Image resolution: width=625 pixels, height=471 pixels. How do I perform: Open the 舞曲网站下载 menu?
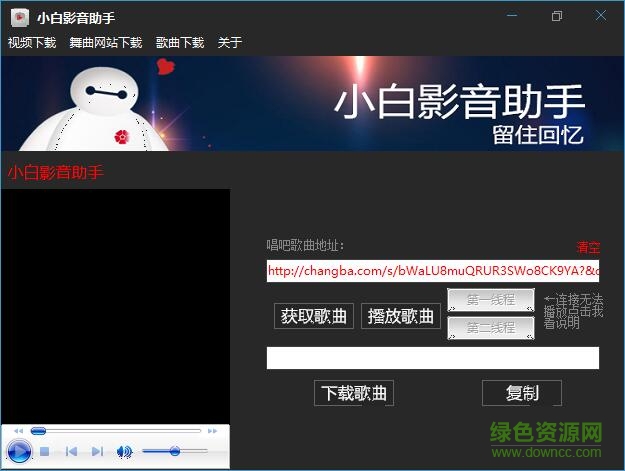[106, 43]
